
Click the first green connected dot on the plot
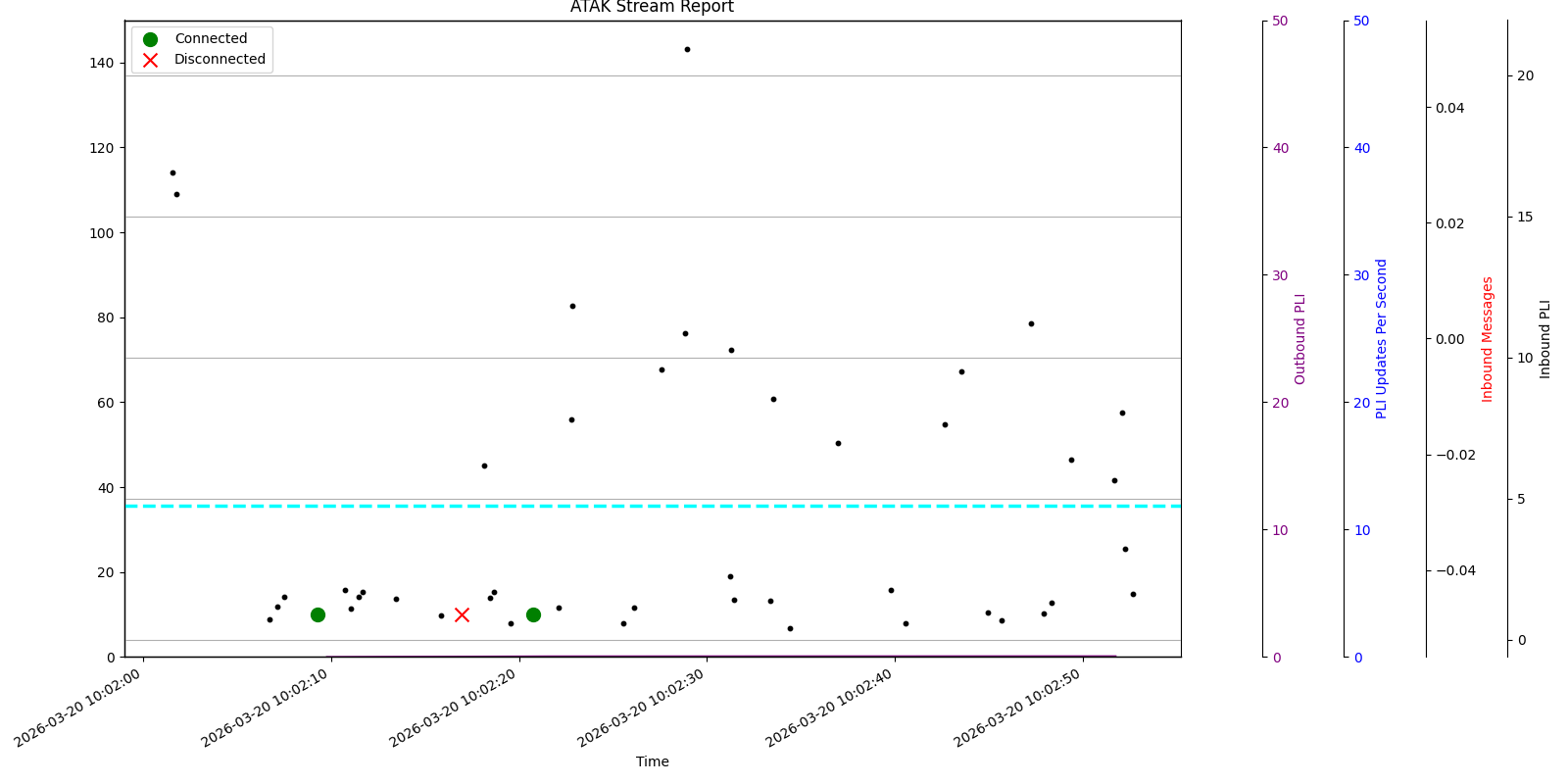(x=318, y=614)
